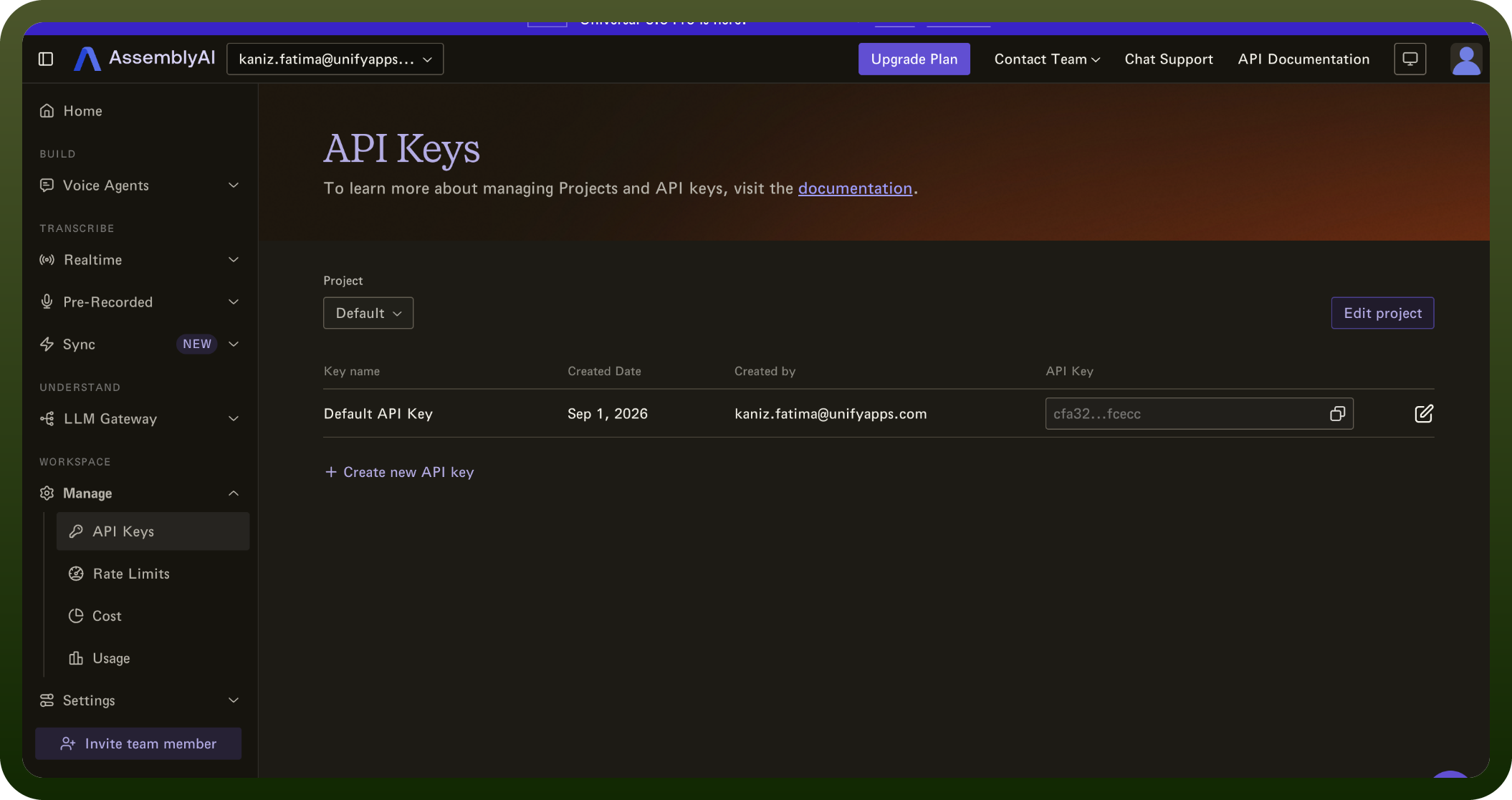Open the user profile avatar

pyautogui.click(x=1465, y=59)
